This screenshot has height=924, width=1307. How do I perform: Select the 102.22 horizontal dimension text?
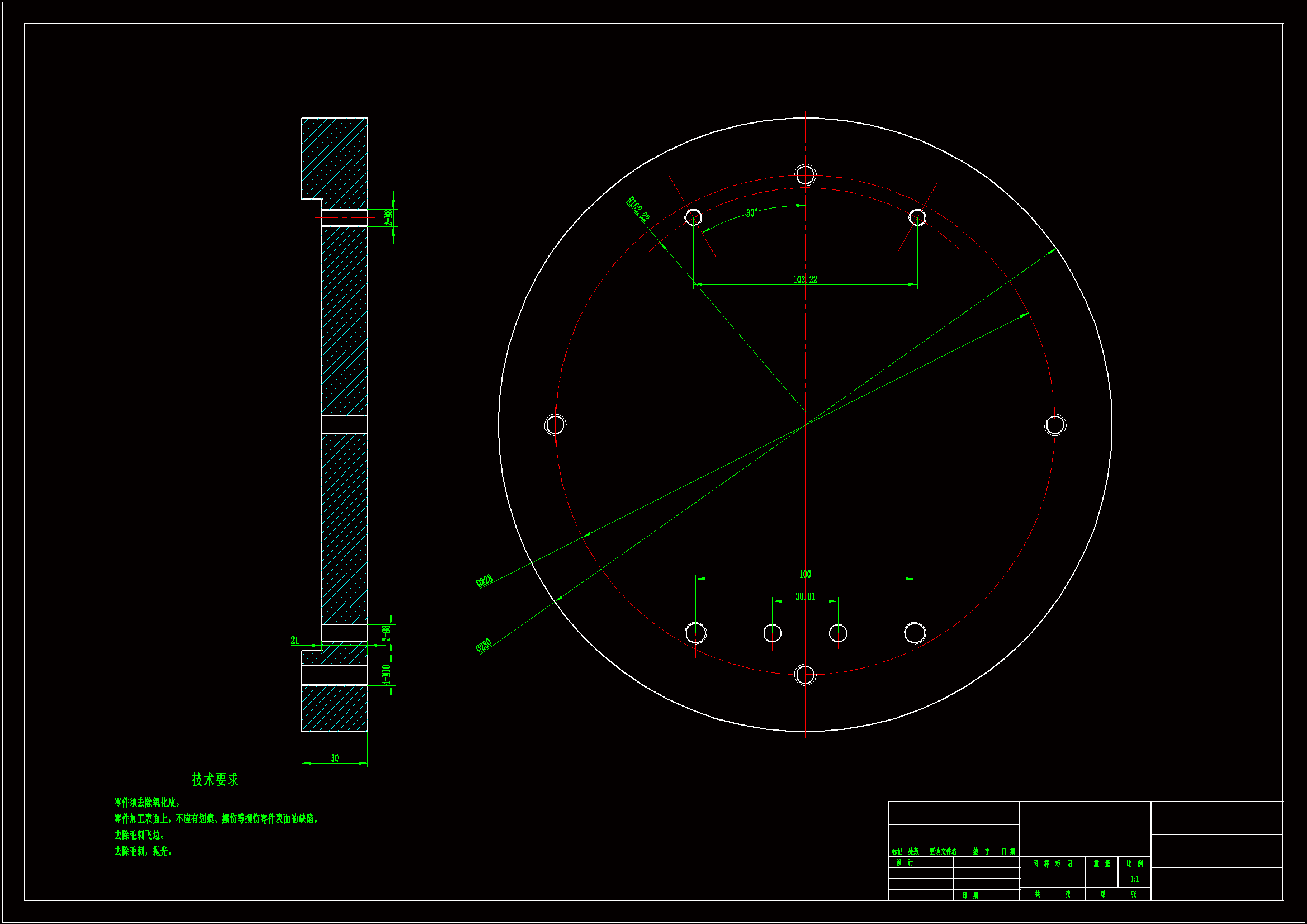pos(804,279)
